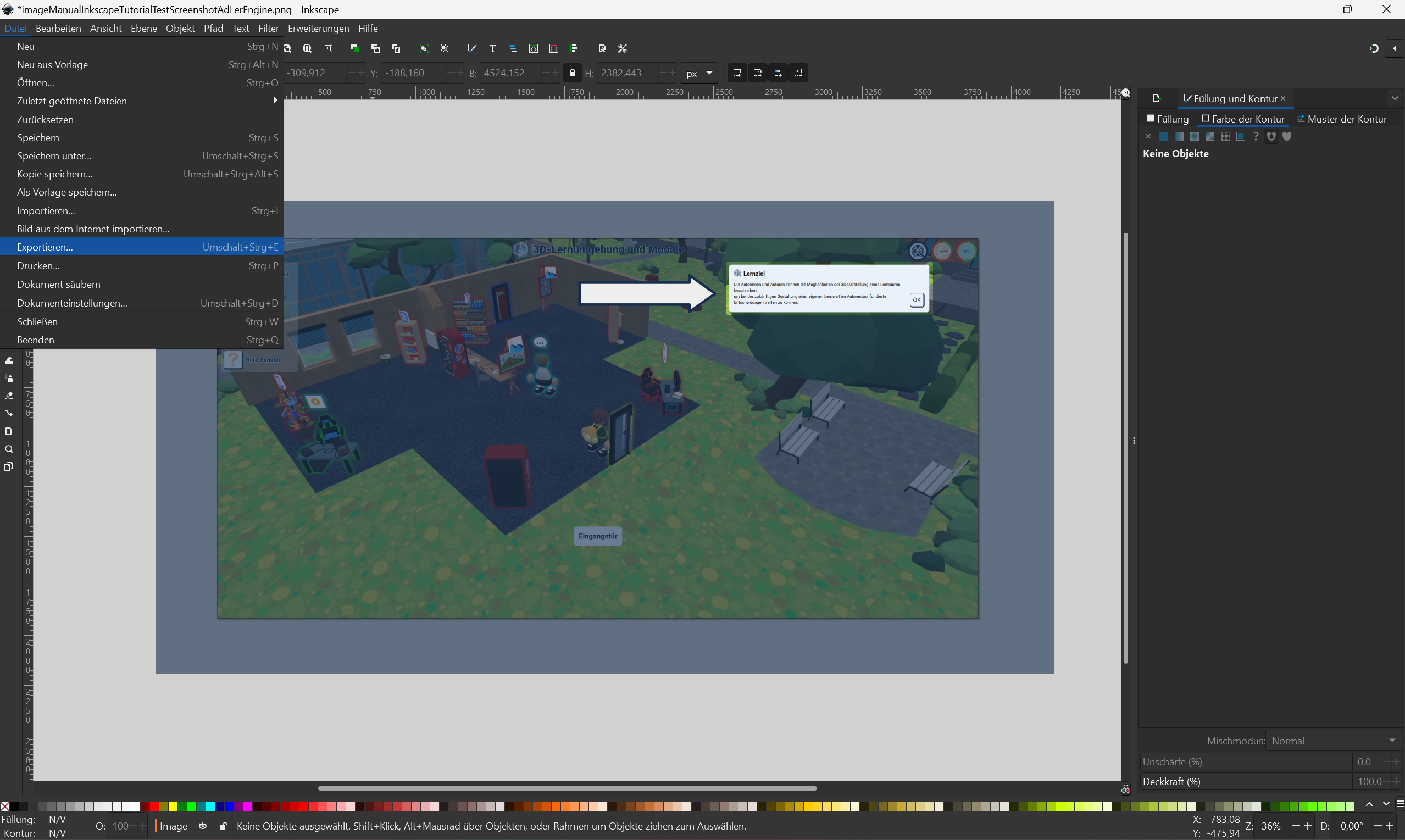Select the Eraser tool in the toolbox
1405x840 pixels.
(x=8, y=396)
